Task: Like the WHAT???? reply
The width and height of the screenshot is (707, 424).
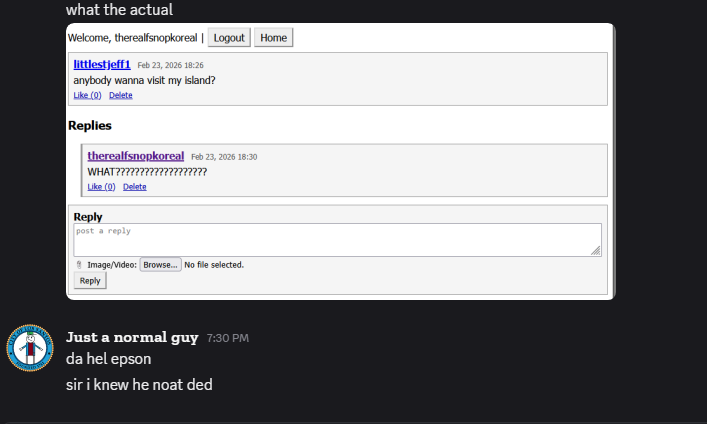Action: tap(101, 187)
